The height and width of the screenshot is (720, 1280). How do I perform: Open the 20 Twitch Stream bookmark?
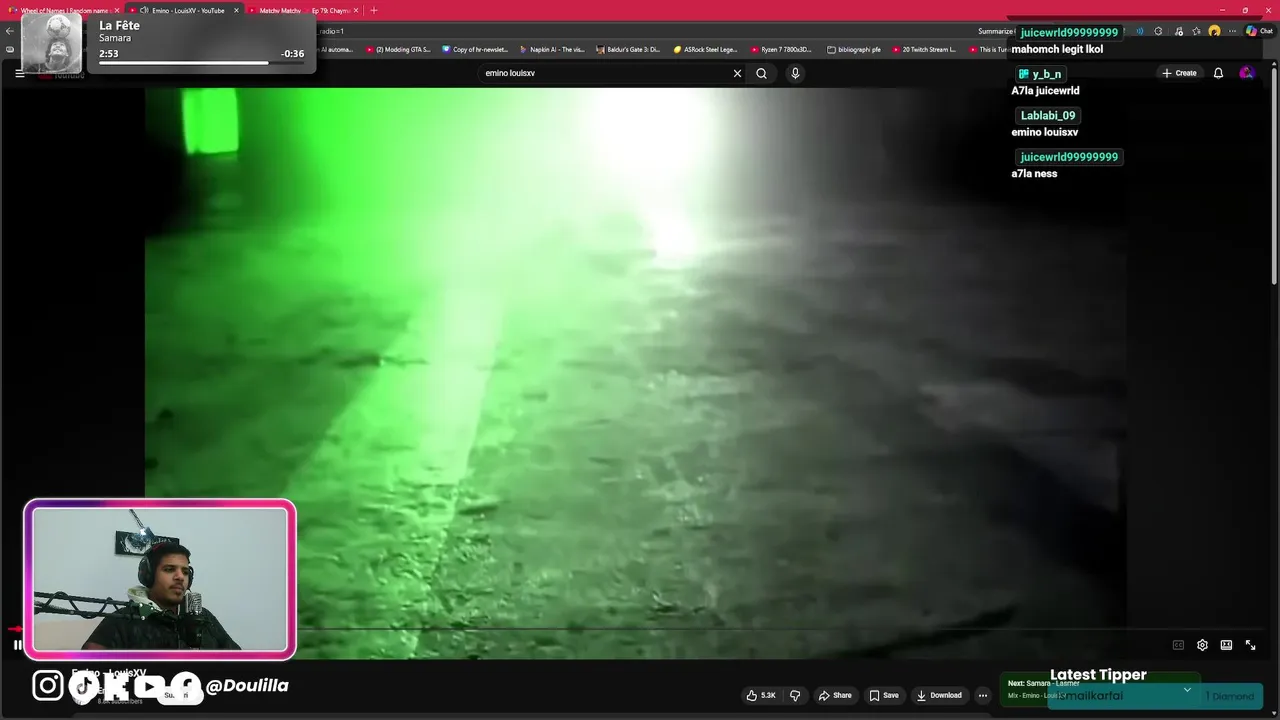point(924,49)
